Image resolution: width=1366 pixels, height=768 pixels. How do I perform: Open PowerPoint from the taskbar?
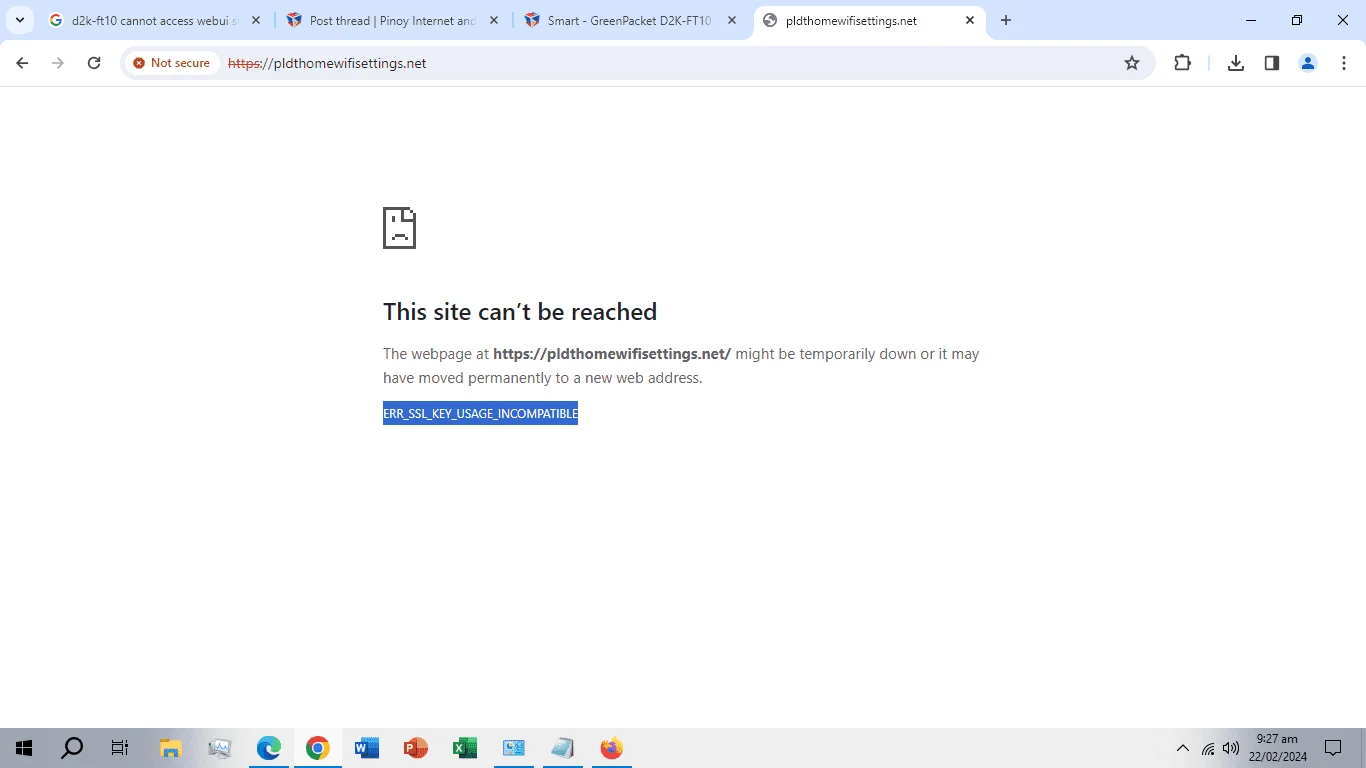coord(416,748)
